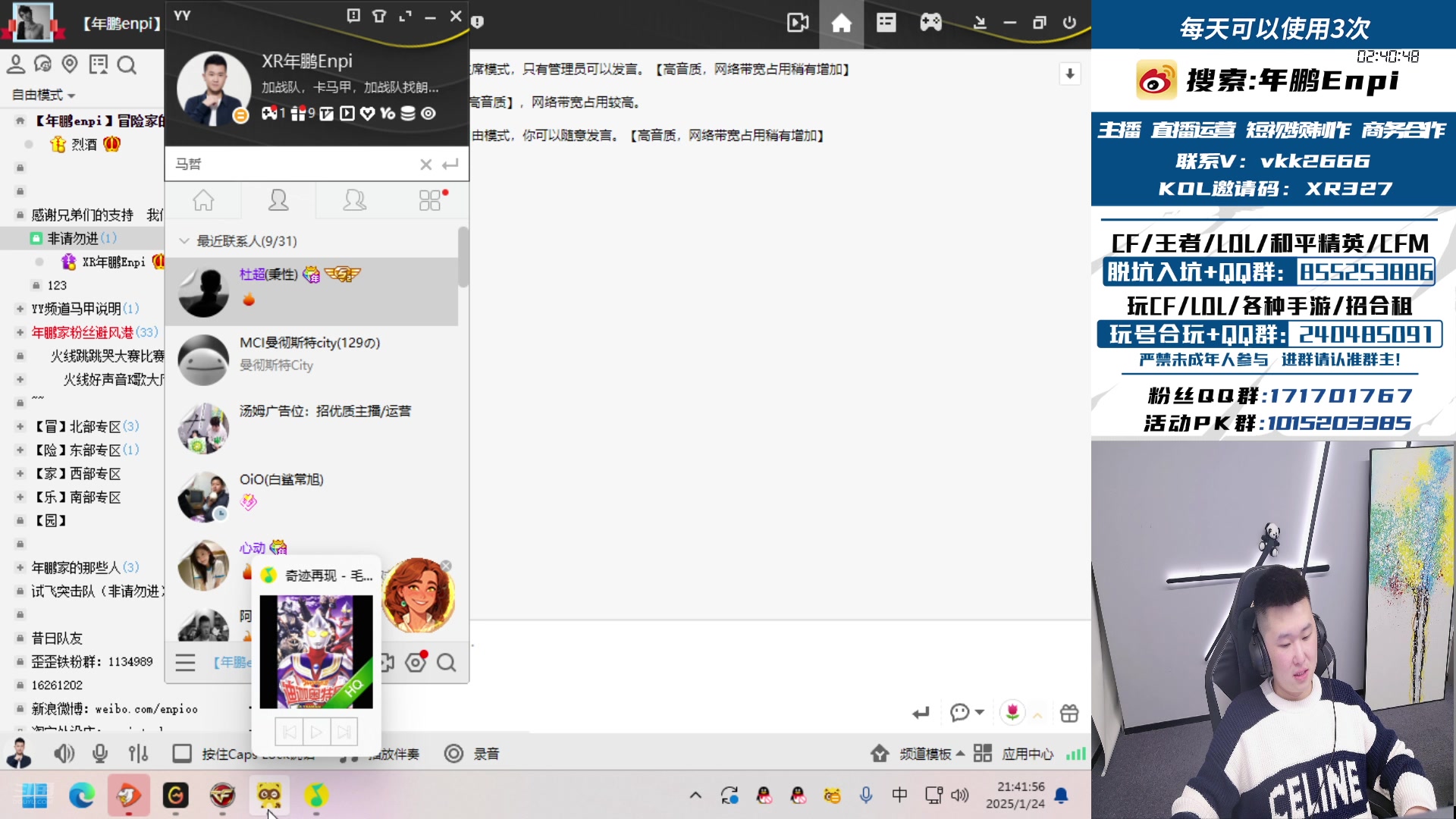This screenshot has height=819, width=1456.
Task: Open the gift box icon near the chat input
Action: 1069,713
